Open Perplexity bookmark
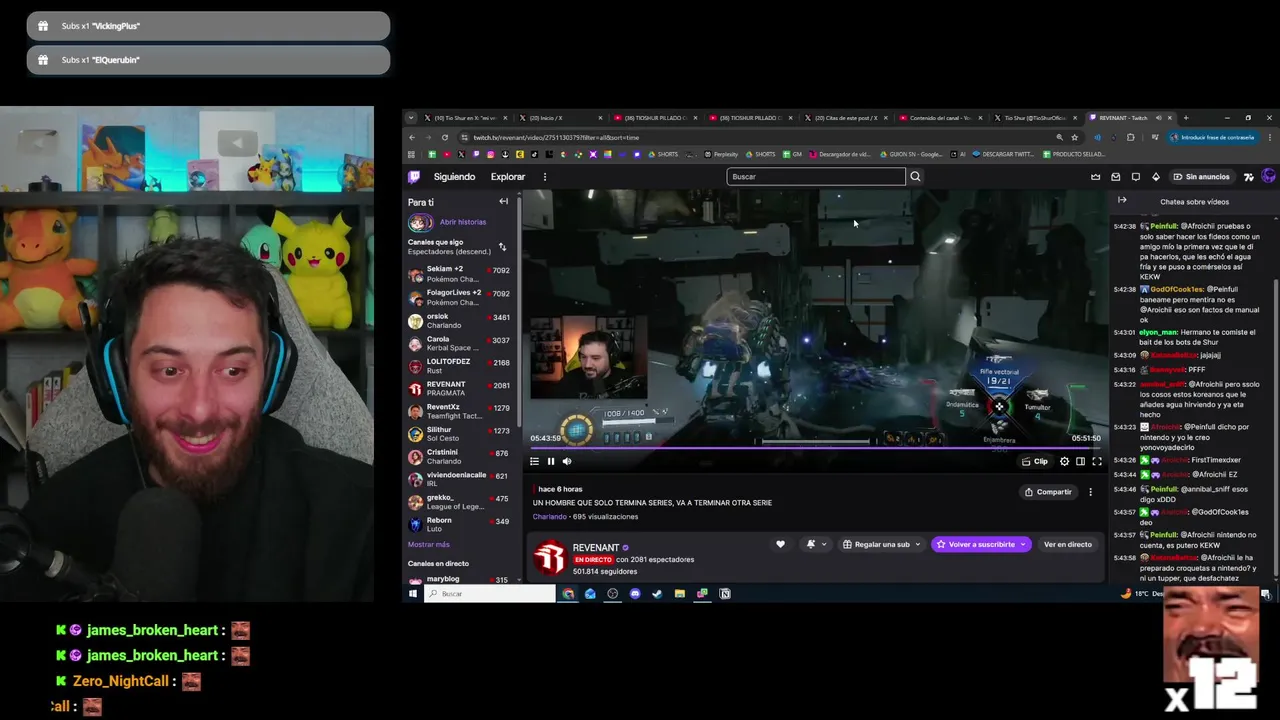 (x=721, y=154)
